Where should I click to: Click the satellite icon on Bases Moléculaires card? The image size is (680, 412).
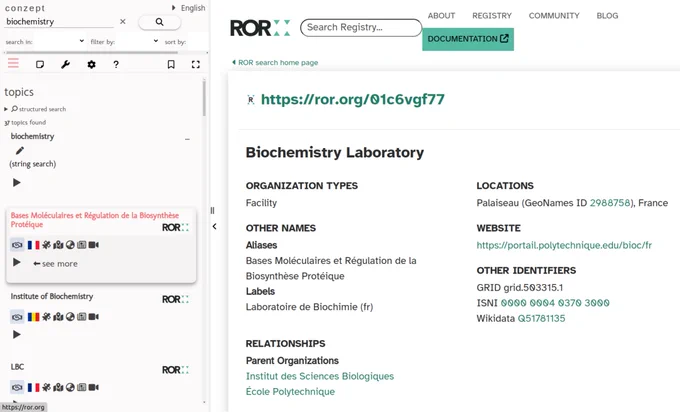(46, 245)
